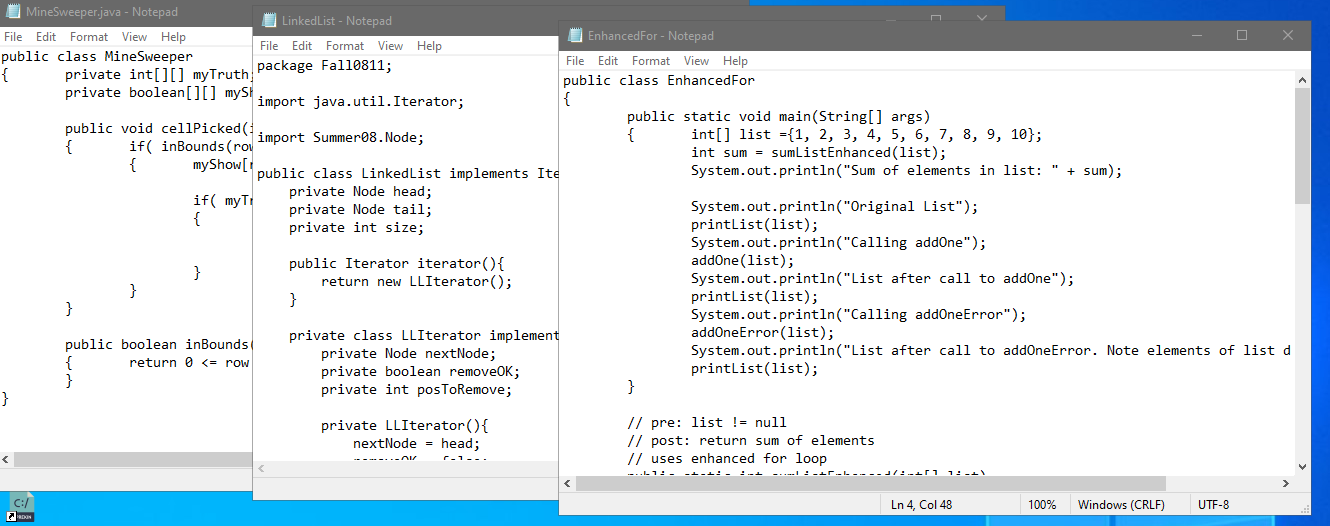Open the File menu in EnhancedFor

point(575,61)
